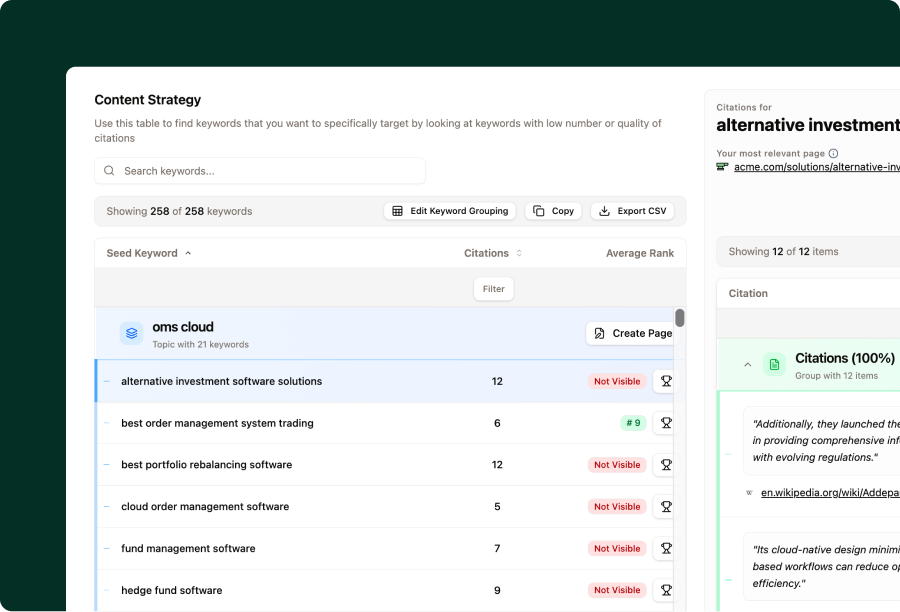Click Average Rank column header

pyautogui.click(x=640, y=253)
